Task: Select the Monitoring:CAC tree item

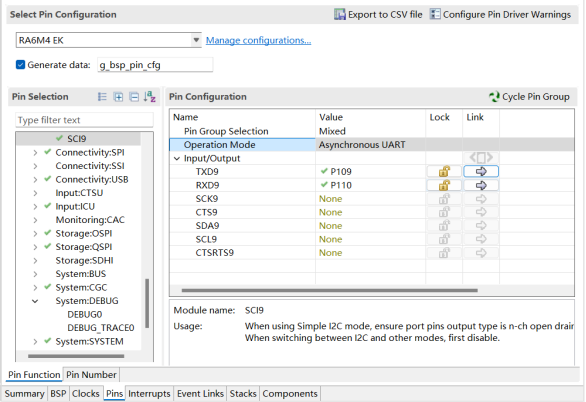Action: (90, 220)
